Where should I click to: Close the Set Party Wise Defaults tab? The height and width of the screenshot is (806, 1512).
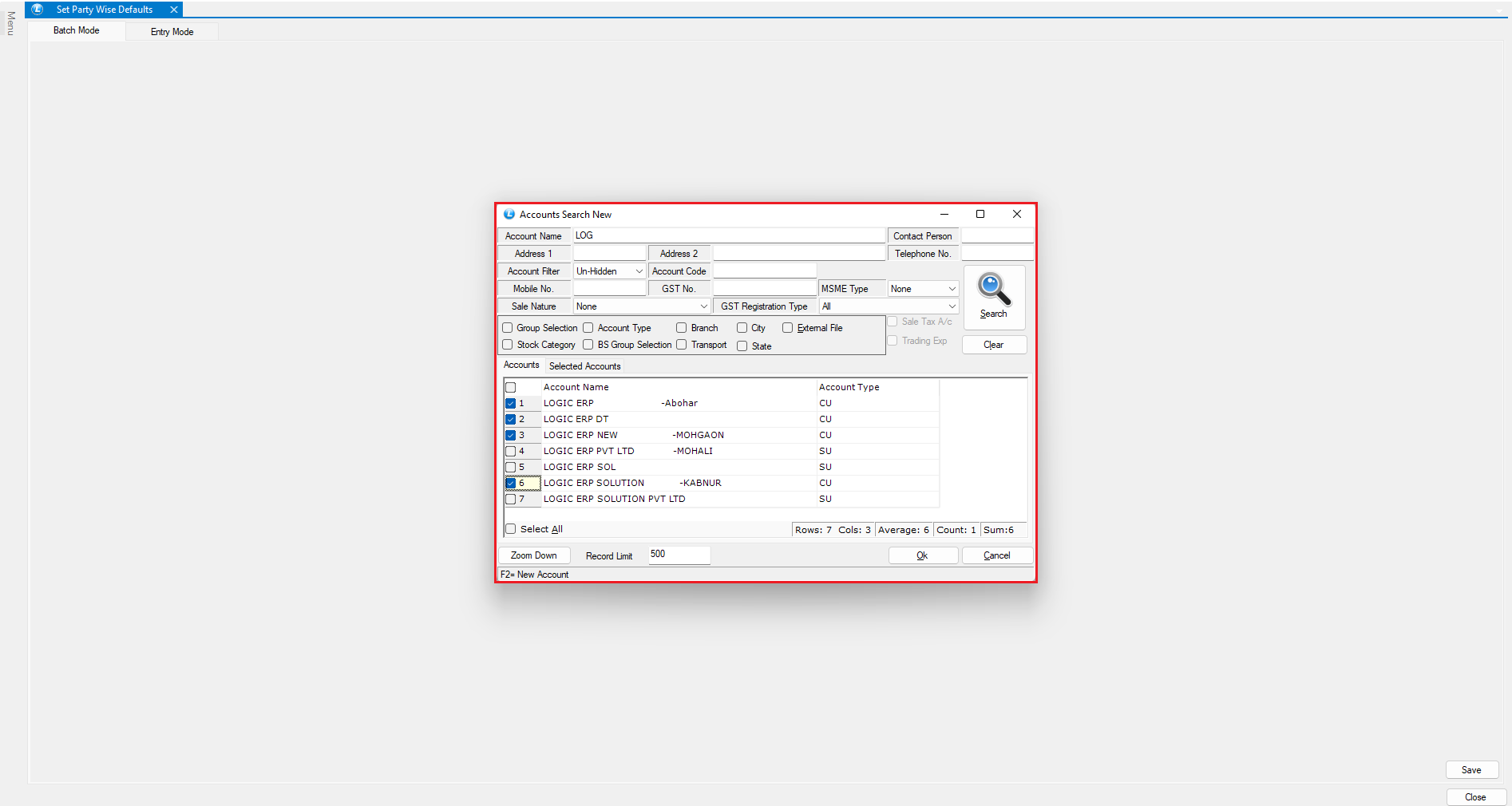[173, 10]
